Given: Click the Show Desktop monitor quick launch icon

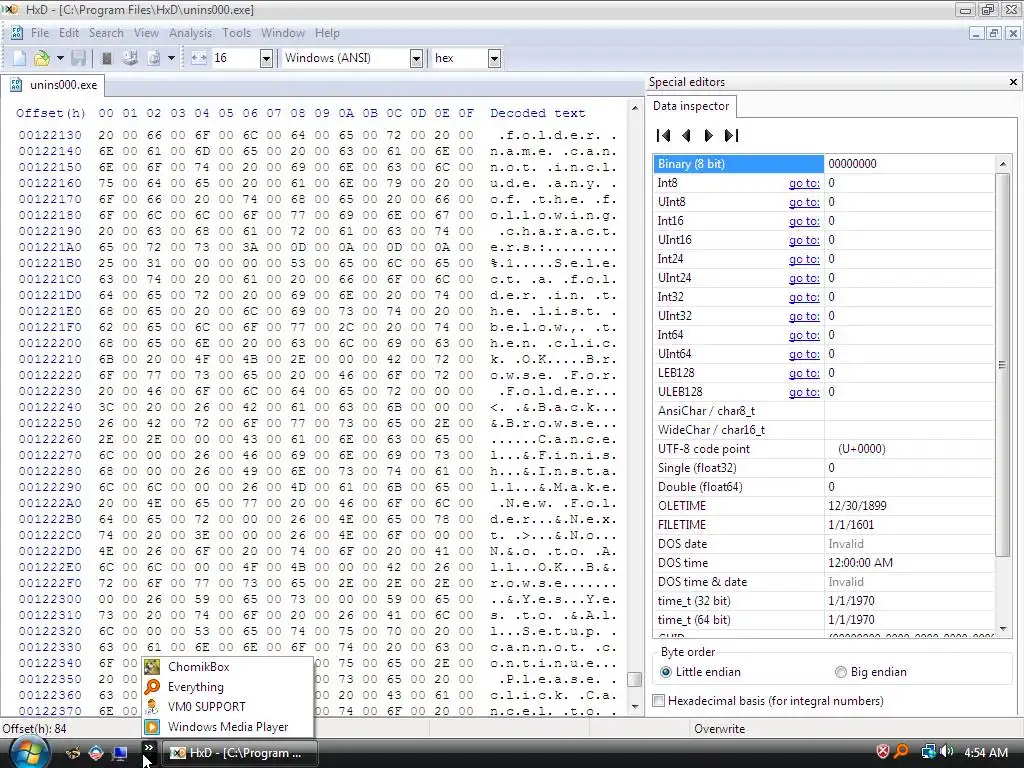Looking at the screenshot, I should point(120,753).
